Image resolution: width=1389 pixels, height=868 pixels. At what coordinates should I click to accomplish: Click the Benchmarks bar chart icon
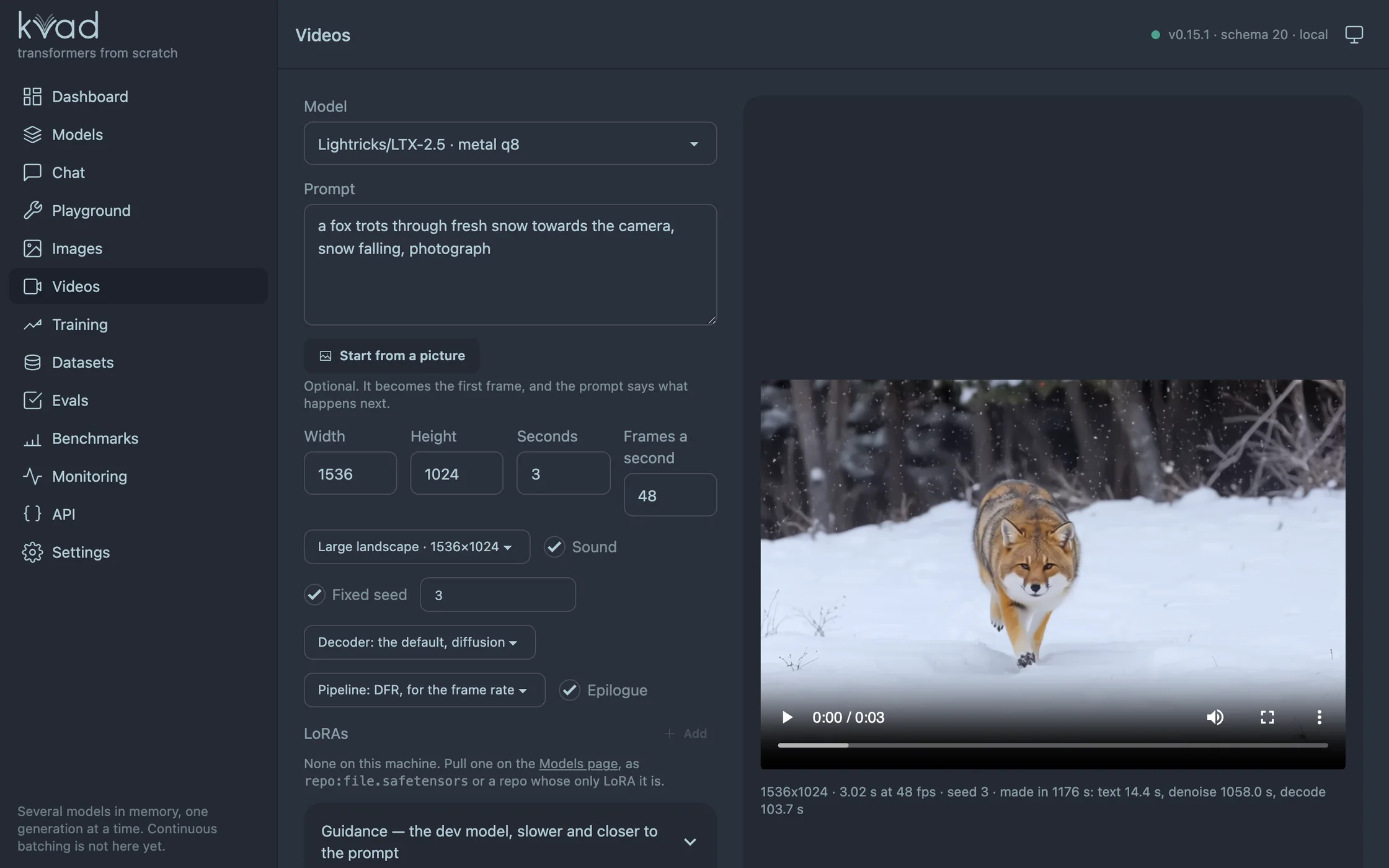(32, 438)
